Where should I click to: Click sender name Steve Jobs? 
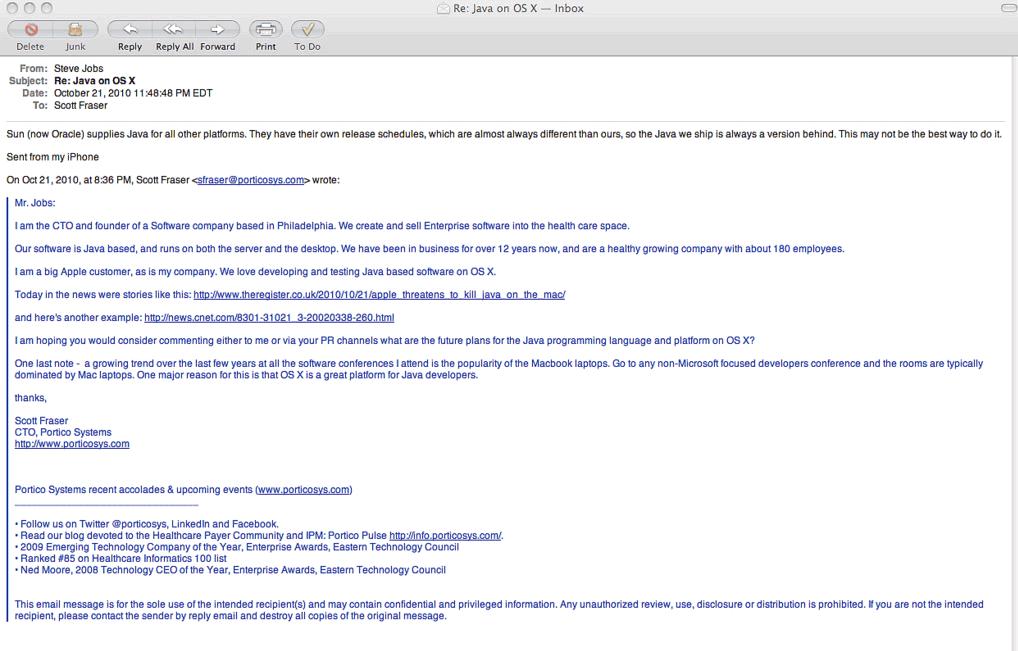pyautogui.click(x=79, y=68)
